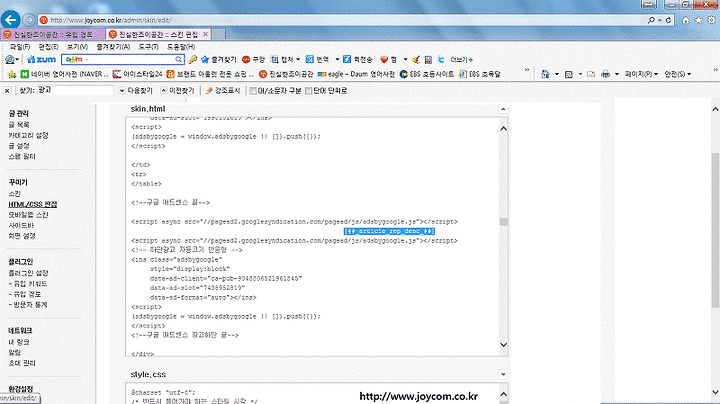Open the 번역 dropdown arrow

[x=337, y=59]
